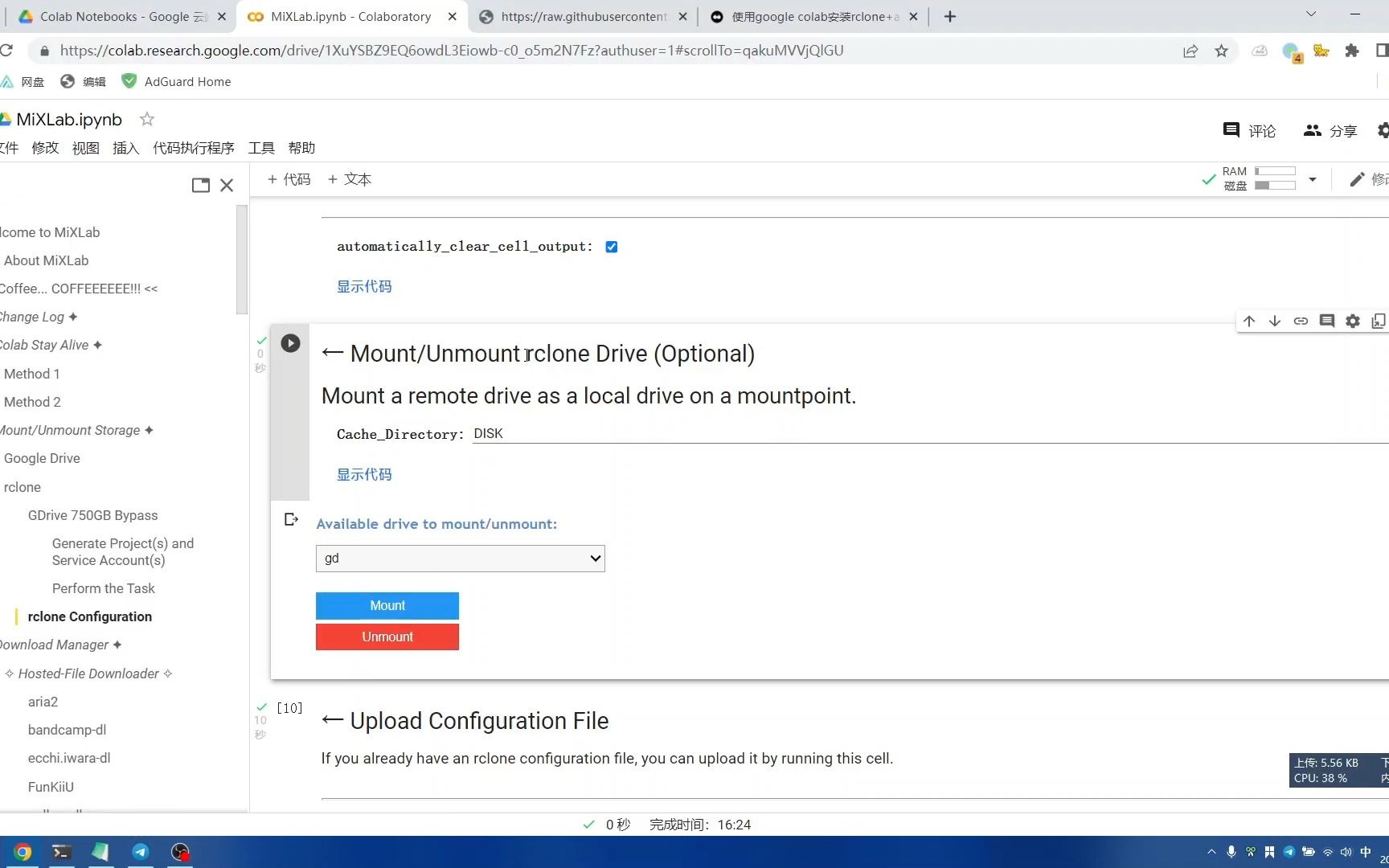The width and height of the screenshot is (1389, 868).
Task: Go to About MiXLab in contents
Action: [x=46, y=260]
